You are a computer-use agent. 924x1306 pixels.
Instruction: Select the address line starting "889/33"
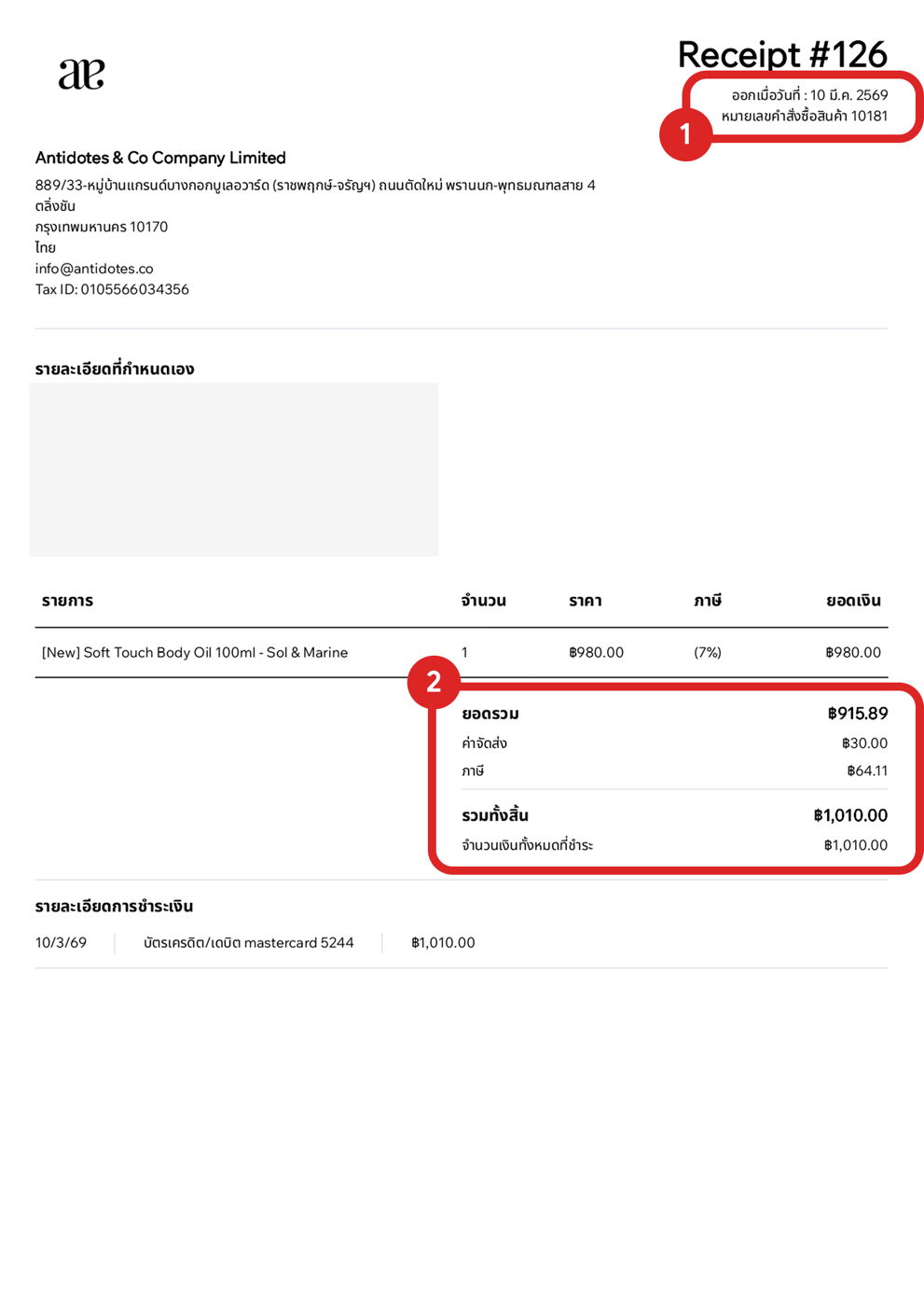point(315,186)
